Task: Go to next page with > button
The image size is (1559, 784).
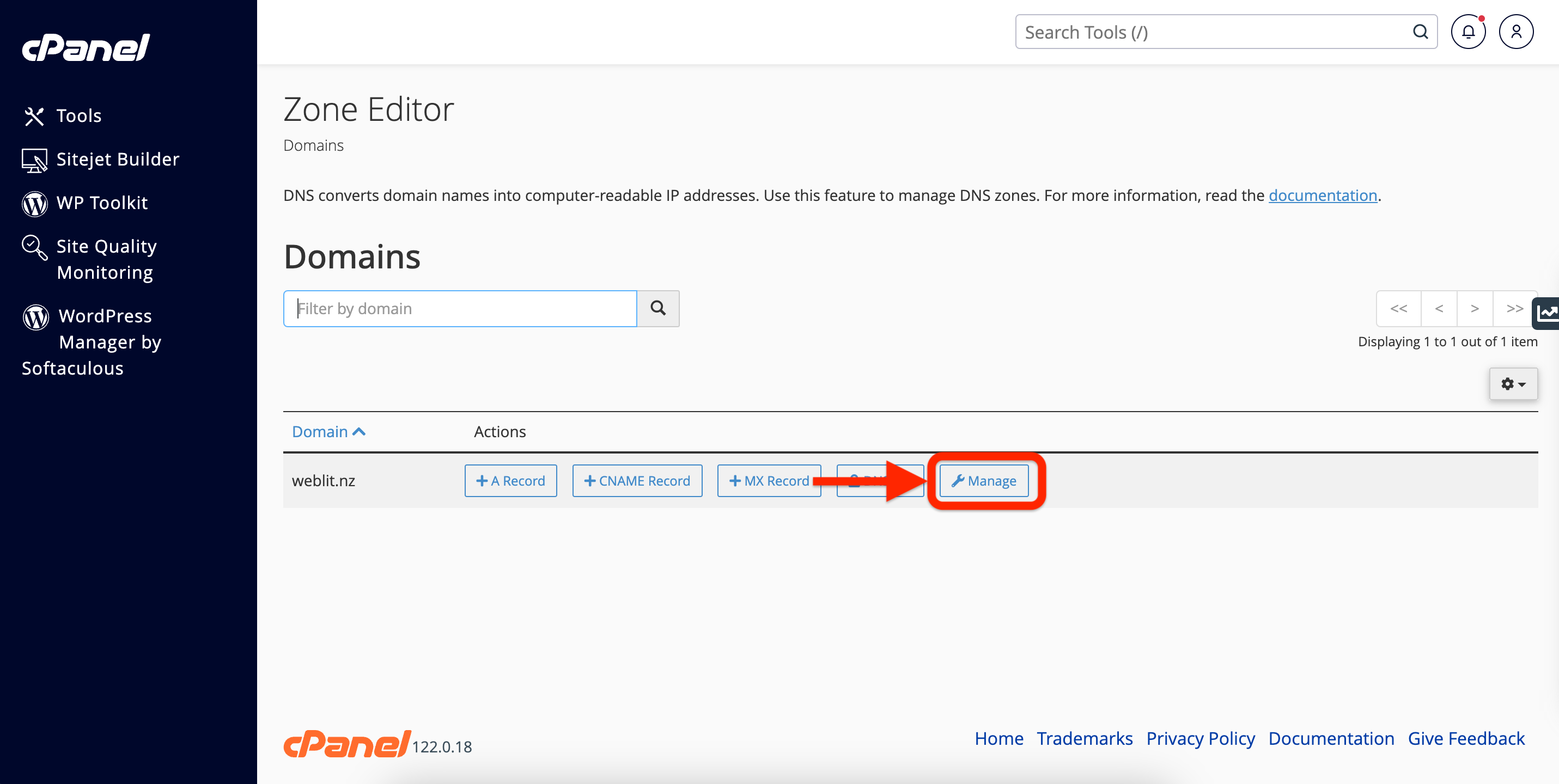Action: [1475, 309]
